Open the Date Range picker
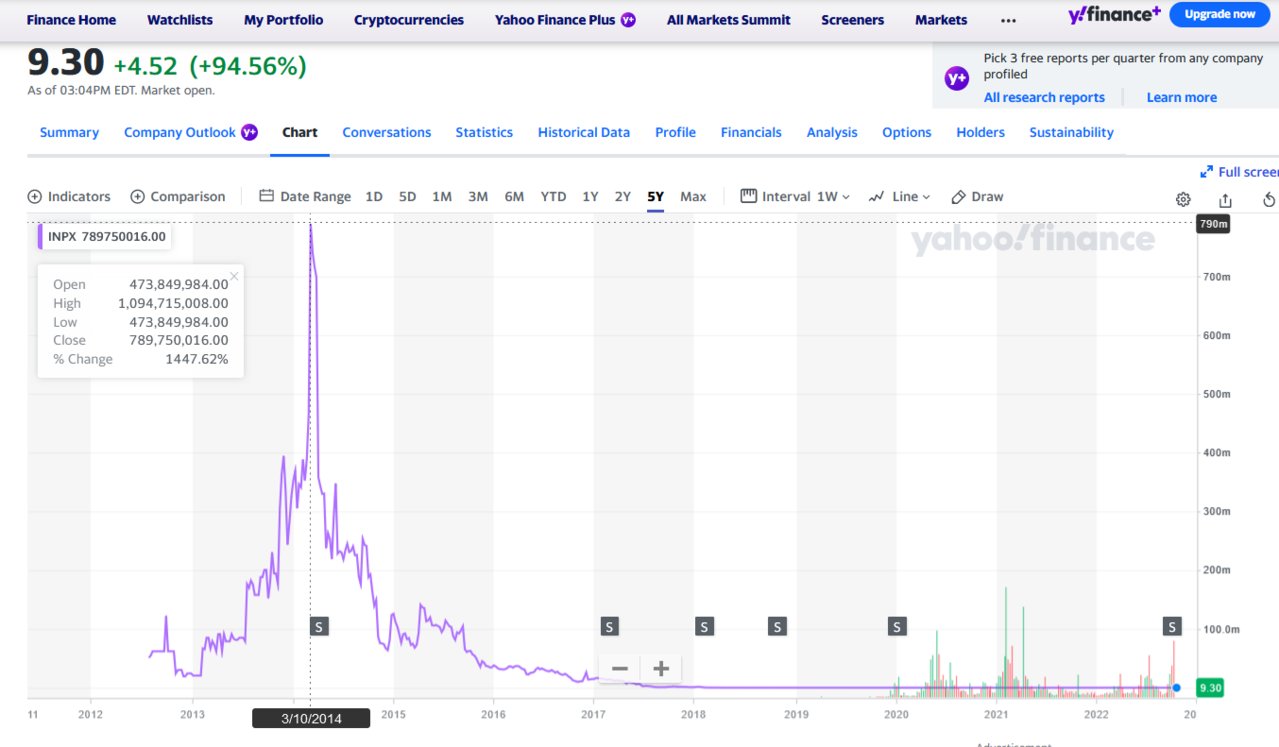 click(x=305, y=197)
